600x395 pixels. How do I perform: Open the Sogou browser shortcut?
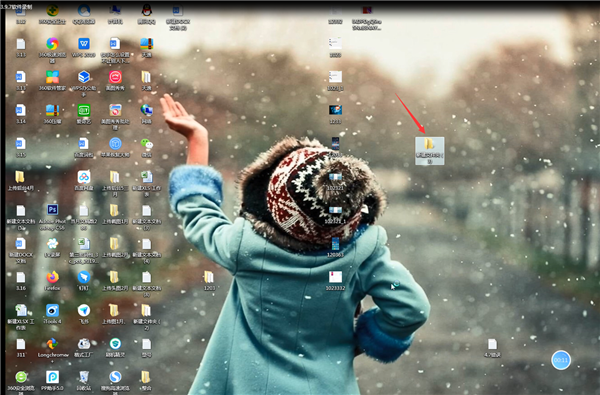coord(115,382)
